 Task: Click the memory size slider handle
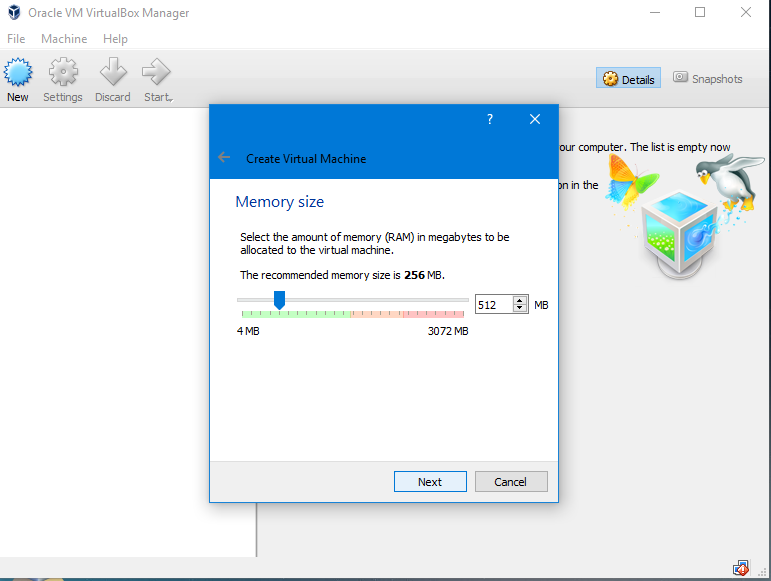(x=279, y=300)
